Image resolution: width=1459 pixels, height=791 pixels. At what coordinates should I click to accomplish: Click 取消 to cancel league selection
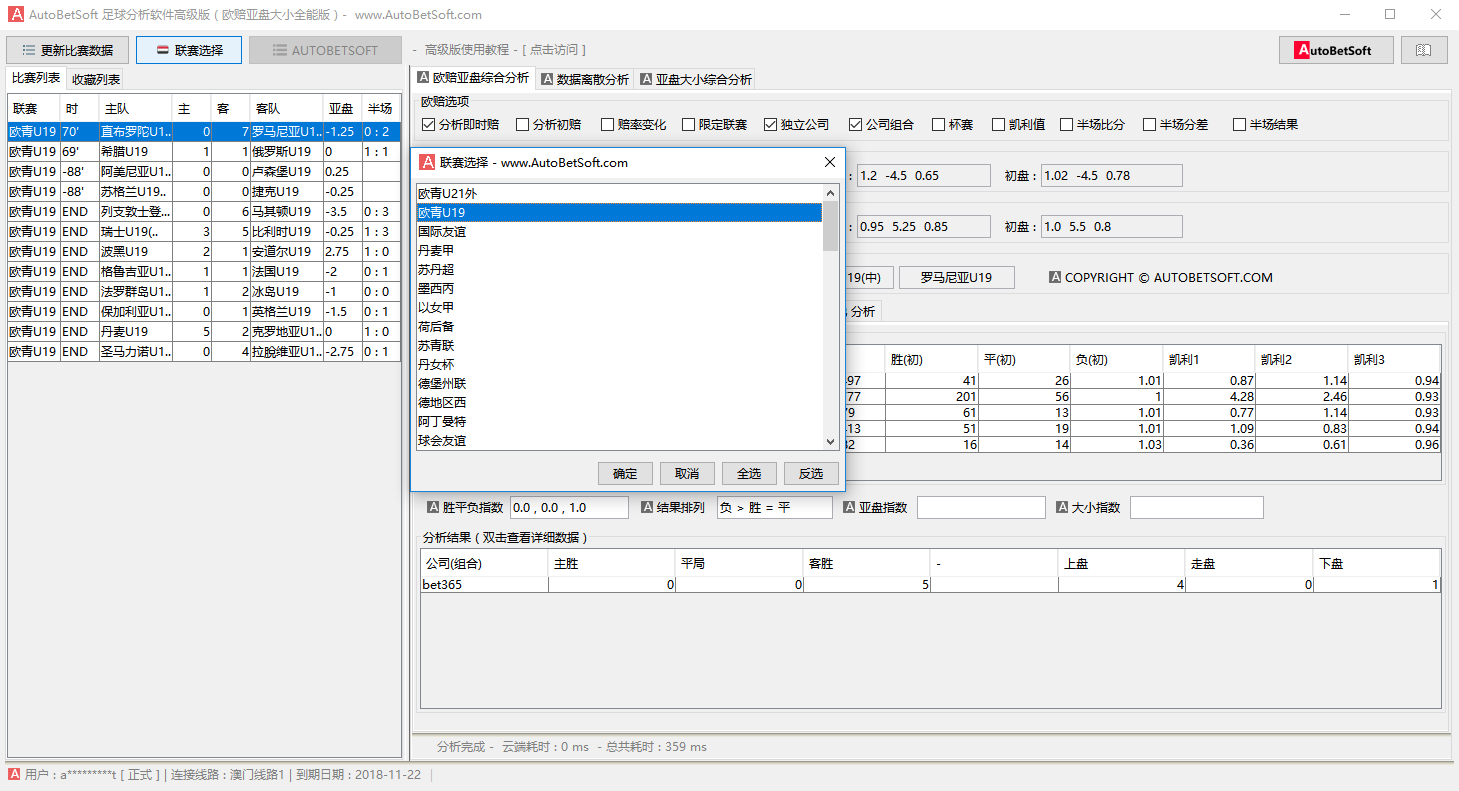point(687,473)
